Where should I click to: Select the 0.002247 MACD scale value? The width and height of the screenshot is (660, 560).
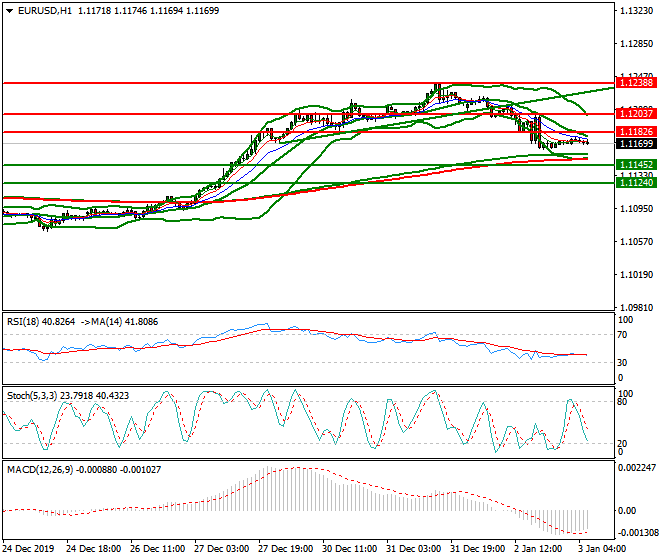pos(637,468)
